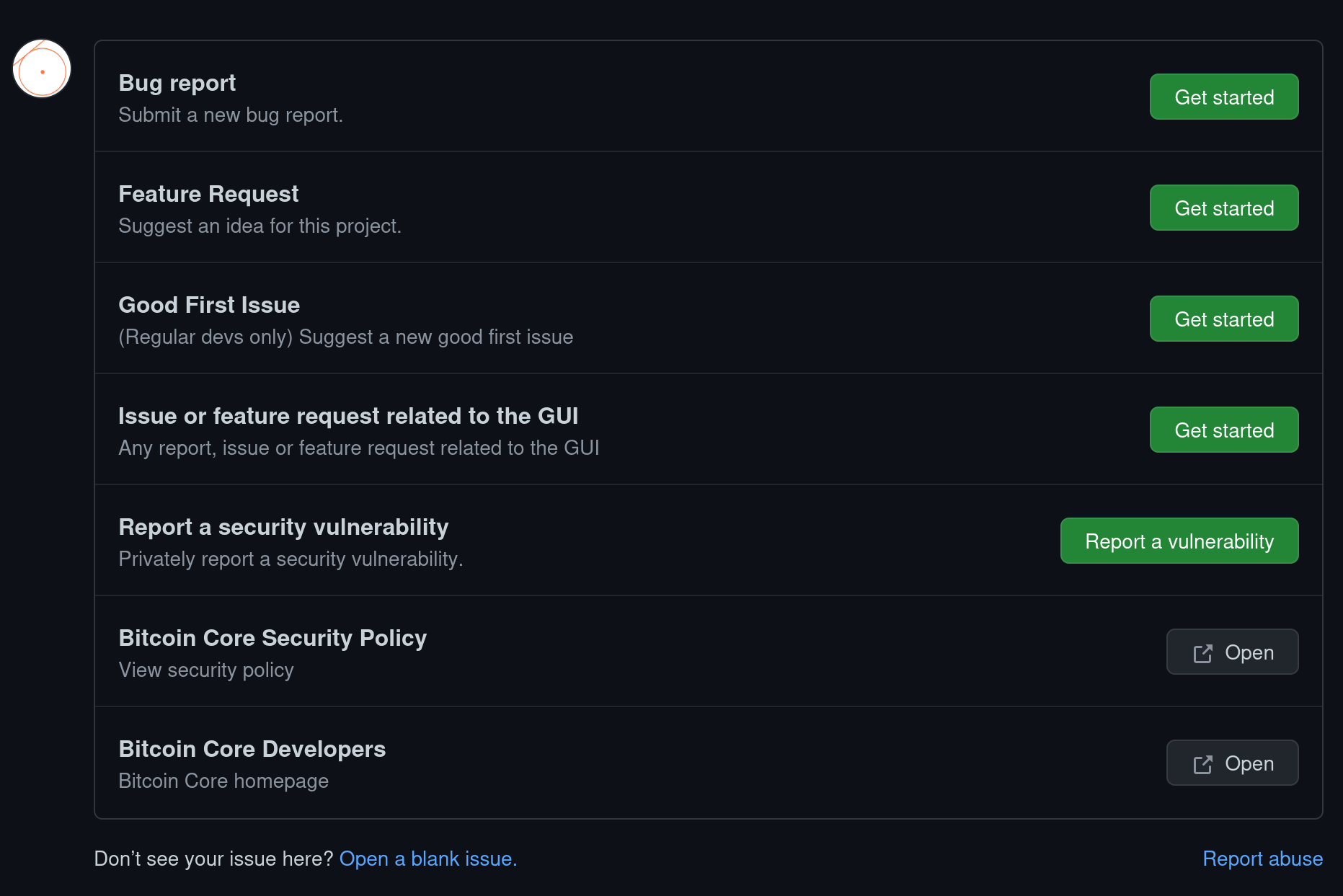Screen dimensions: 1343x896
Task: Click external link icon for Security Policy
Action: [1202, 653]
